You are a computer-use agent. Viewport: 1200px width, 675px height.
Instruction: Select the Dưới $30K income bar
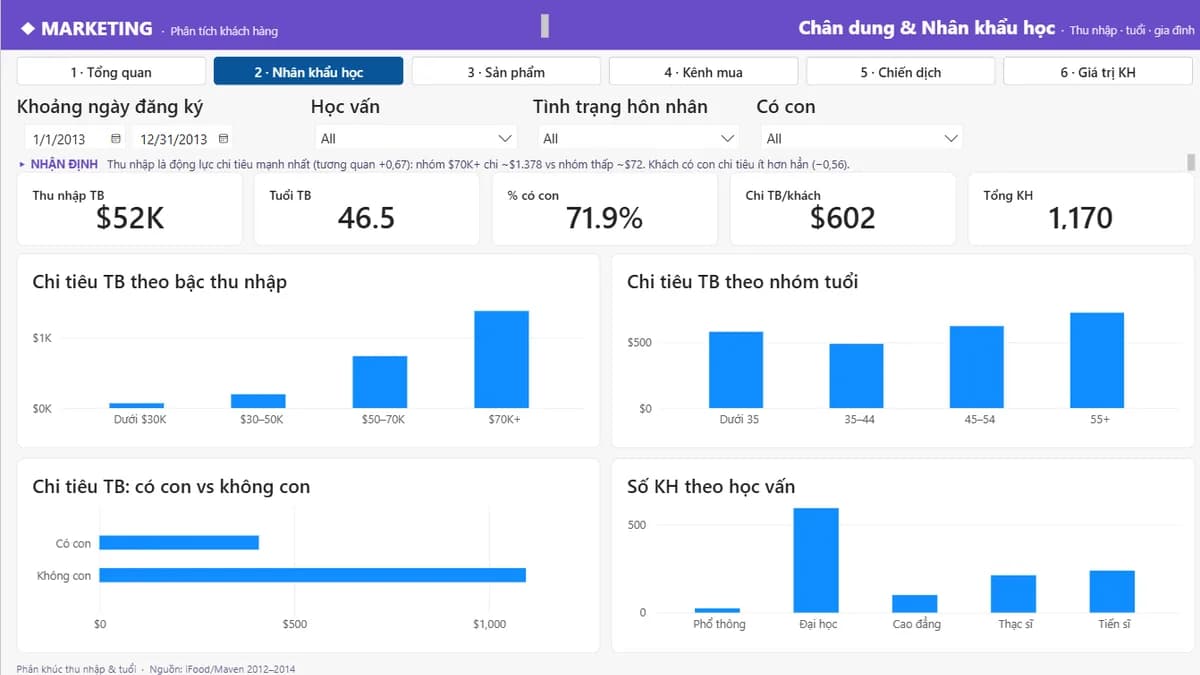[x=137, y=405]
